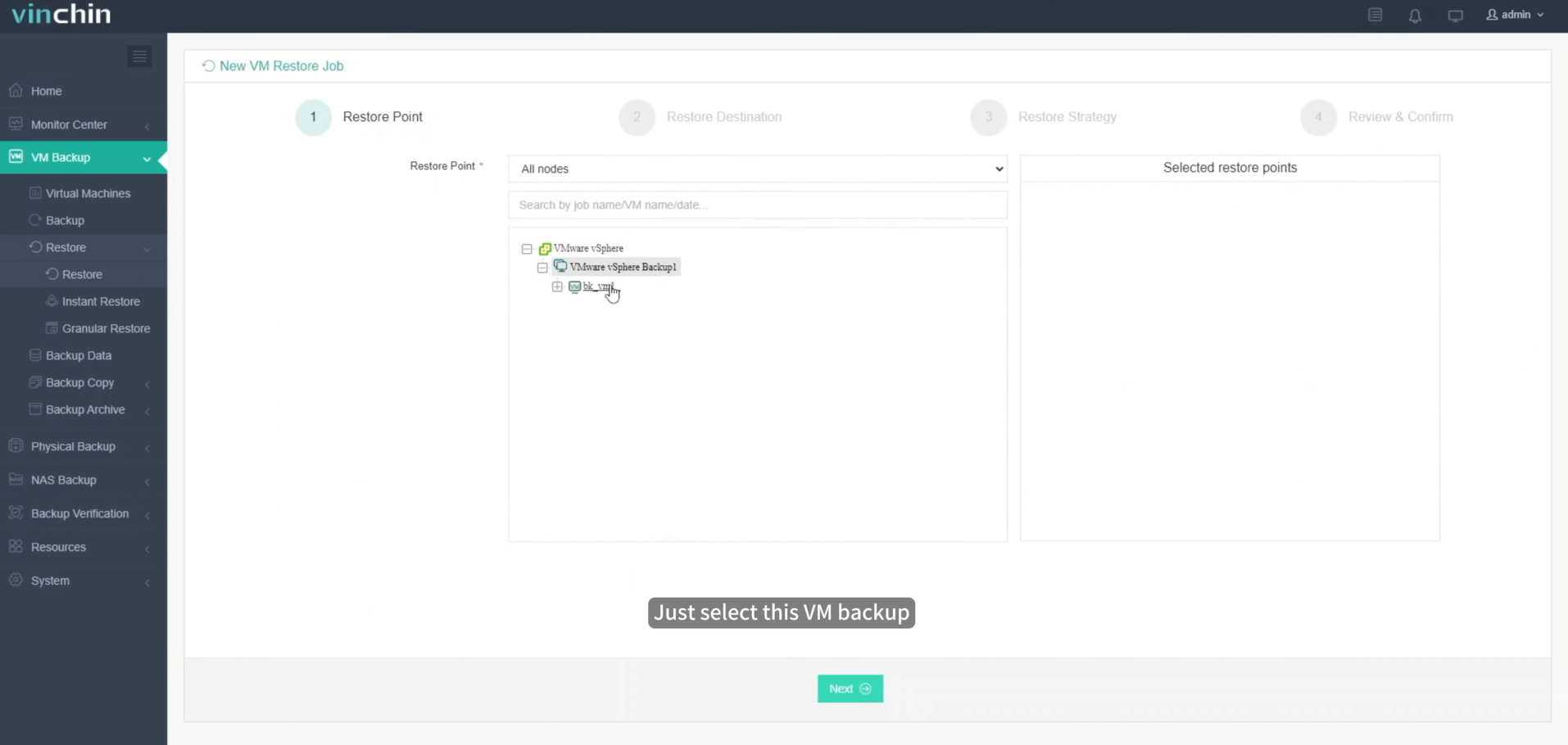The height and width of the screenshot is (745, 1568).
Task: Click the Restore Strategy step 3
Action: [1044, 117]
